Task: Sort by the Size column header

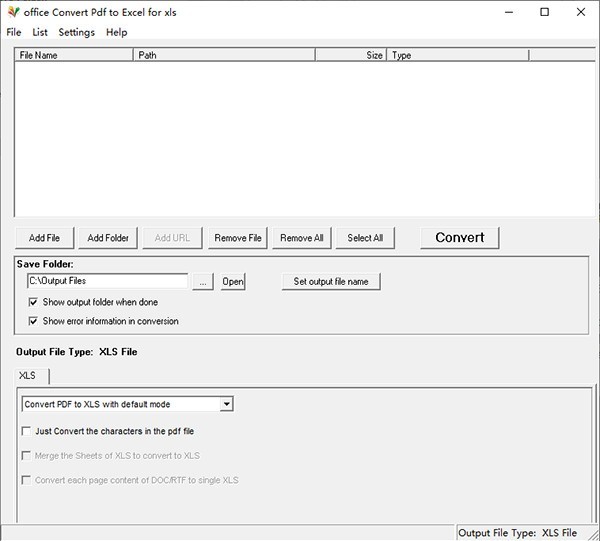Action: pyautogui.click(x=351, y=55)
